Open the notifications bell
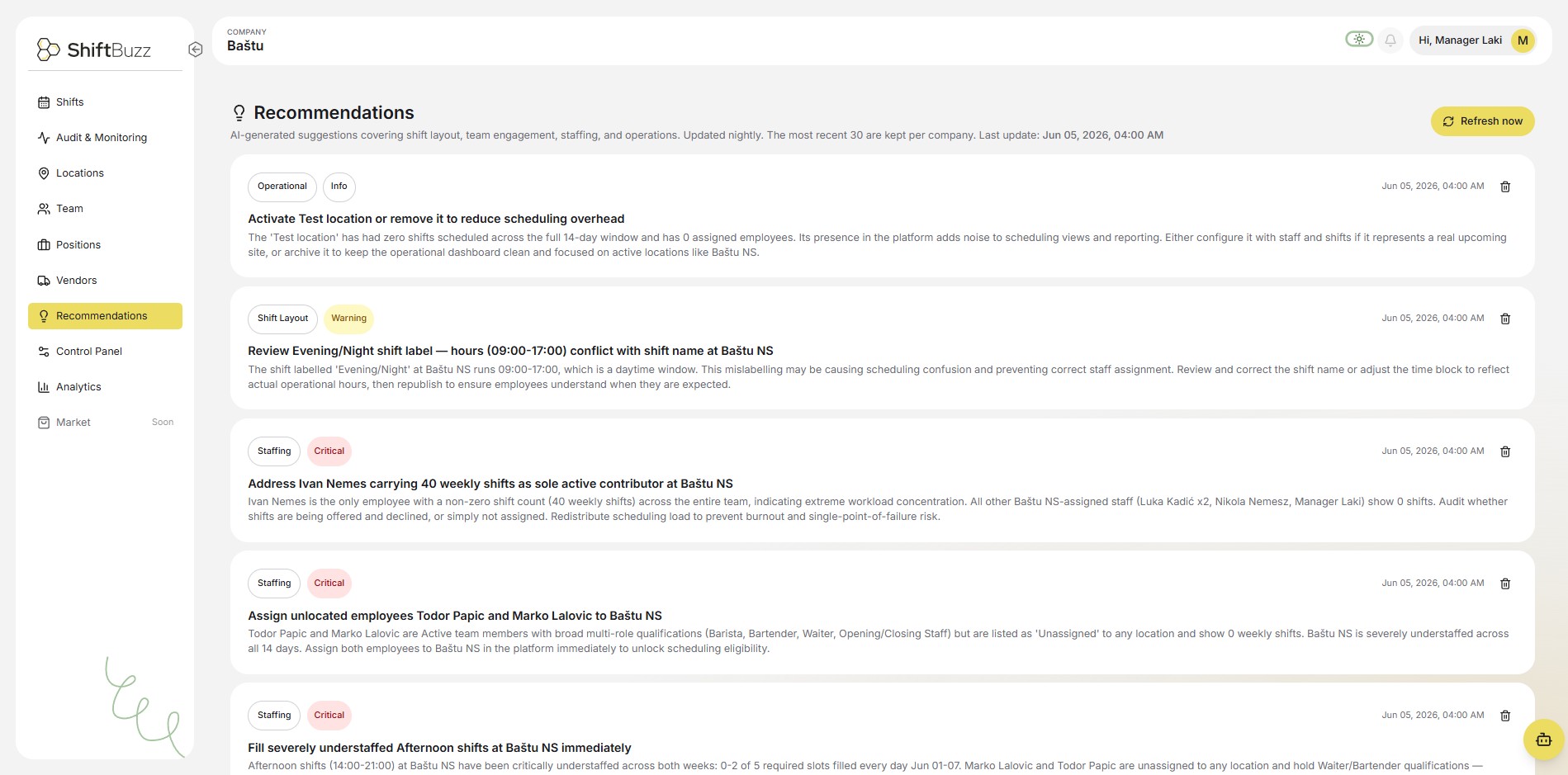Screen dimensions: 1568x775 pos(1390,40)
